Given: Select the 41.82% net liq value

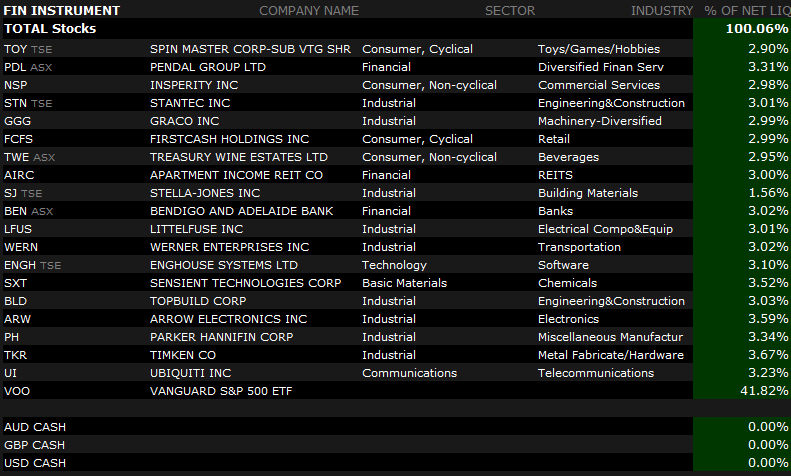Looking at the screenshot, I should [764, 391].
